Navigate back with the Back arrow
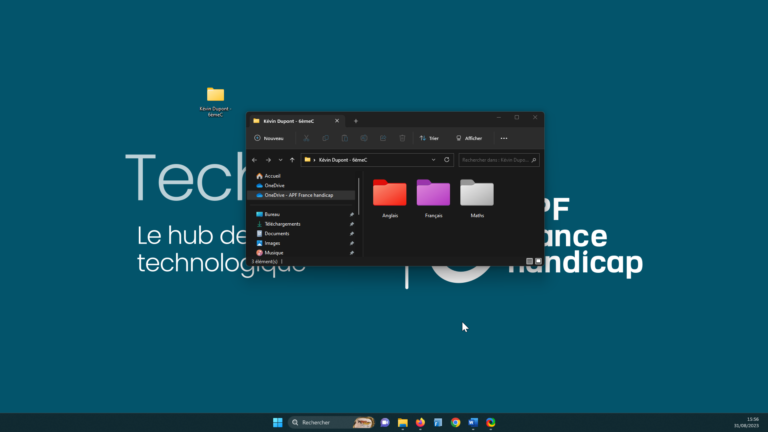This screenshot has height=432, width=768. tap(255, 160)
